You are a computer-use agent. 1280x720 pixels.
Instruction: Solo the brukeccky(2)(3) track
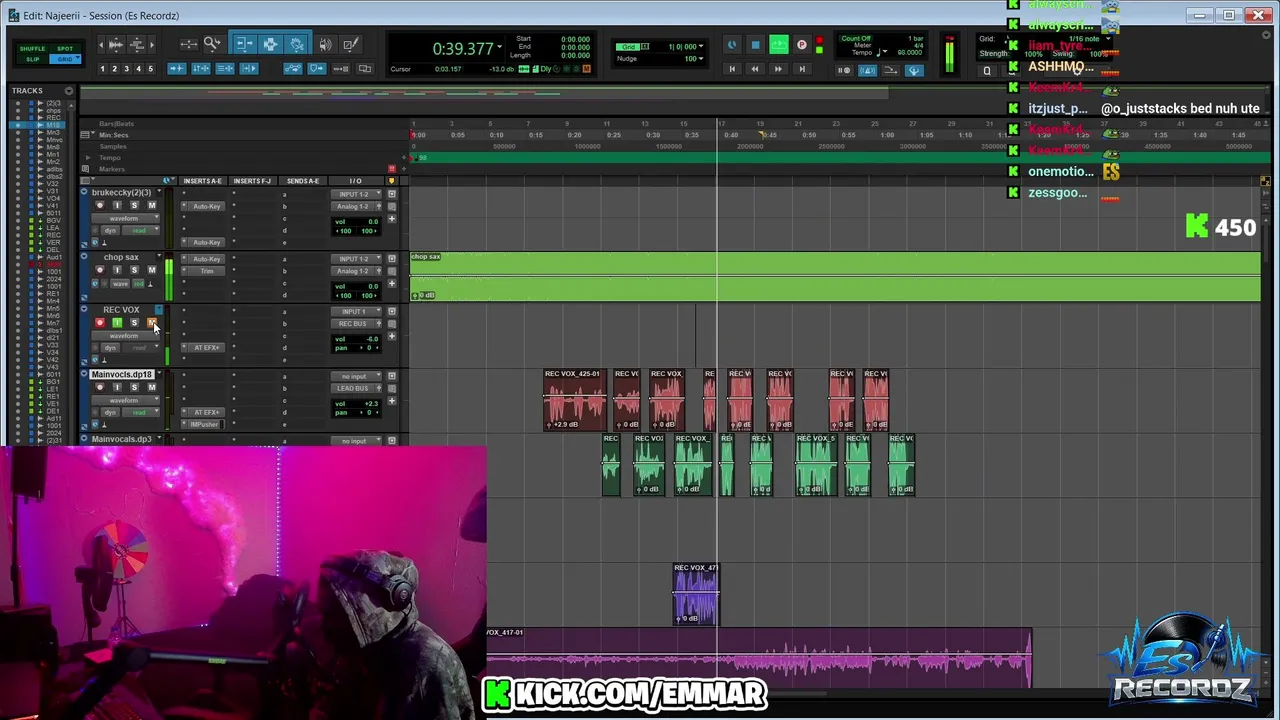pyautogui.click(x=134, y=205)
